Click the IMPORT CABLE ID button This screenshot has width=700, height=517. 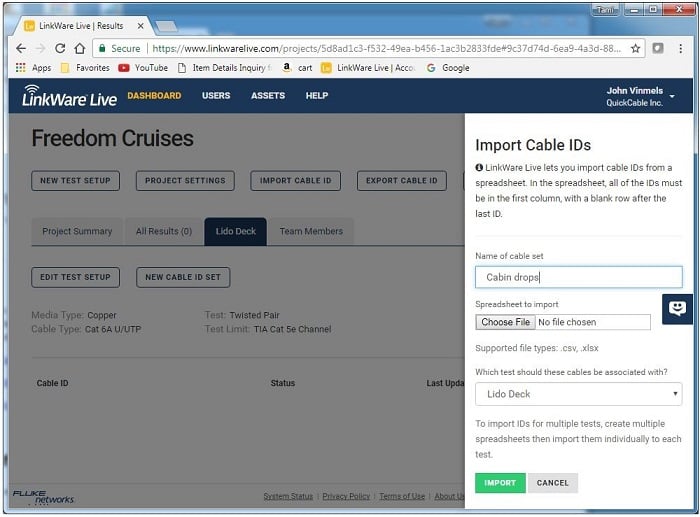coord(296,180)
